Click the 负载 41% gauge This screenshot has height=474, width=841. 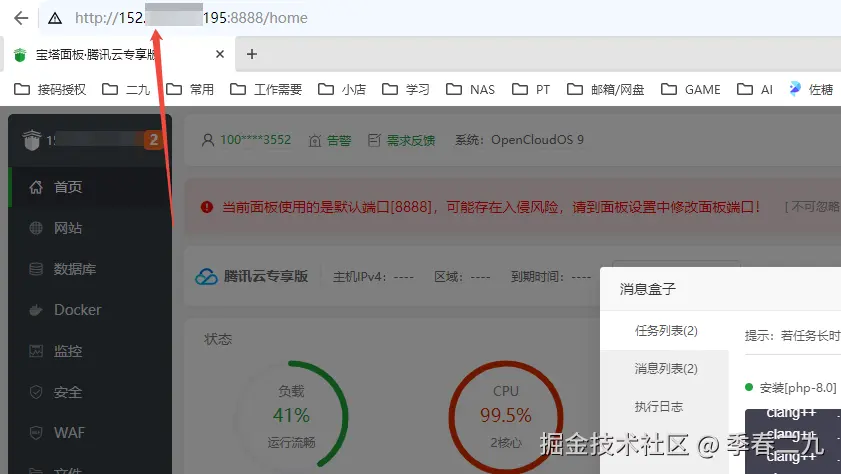tap(291, 416)
